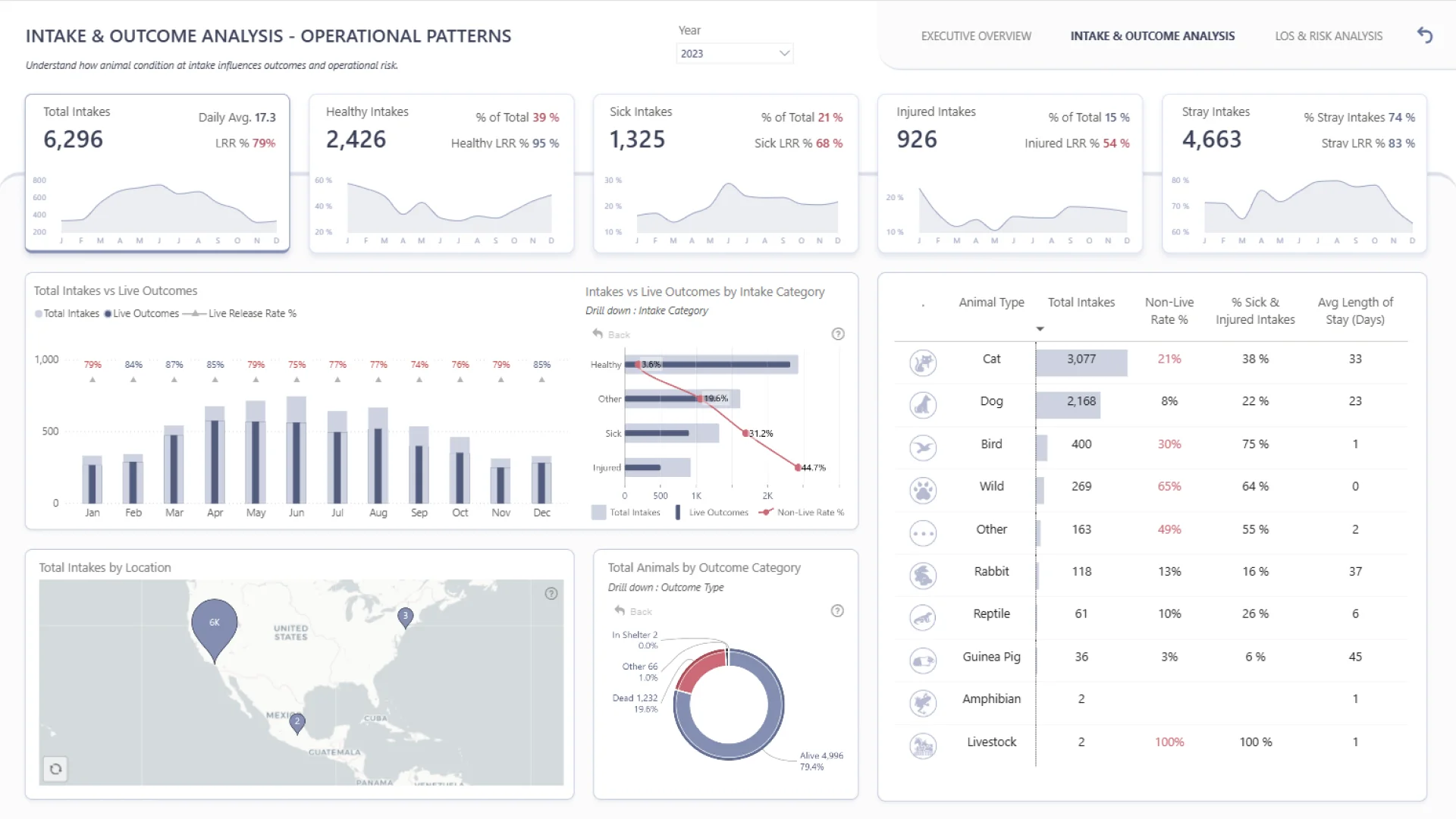Click Back in Intake Category chart
1456x819 pixels.
[x=611, y=334]
